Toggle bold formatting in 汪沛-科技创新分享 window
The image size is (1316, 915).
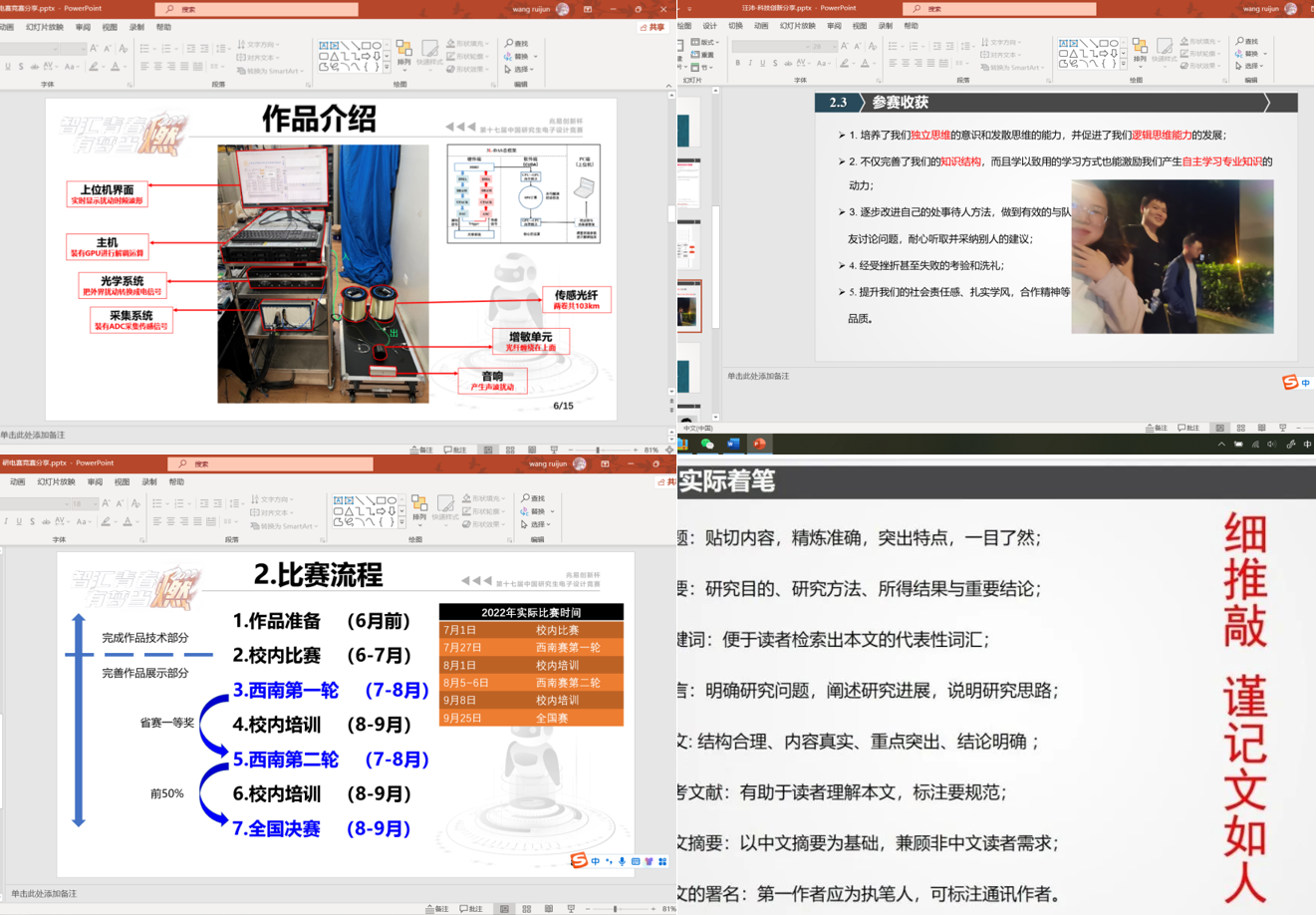point(737,63)
